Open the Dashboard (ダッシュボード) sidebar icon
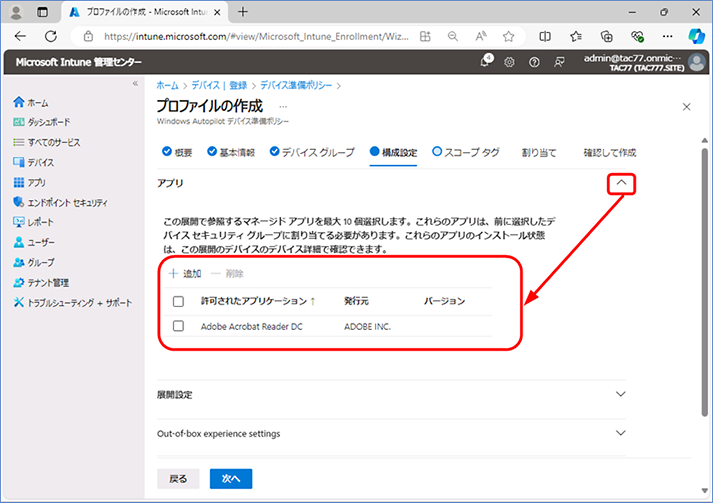The height and width of the screenshot is (503, 713). [19, 122]
